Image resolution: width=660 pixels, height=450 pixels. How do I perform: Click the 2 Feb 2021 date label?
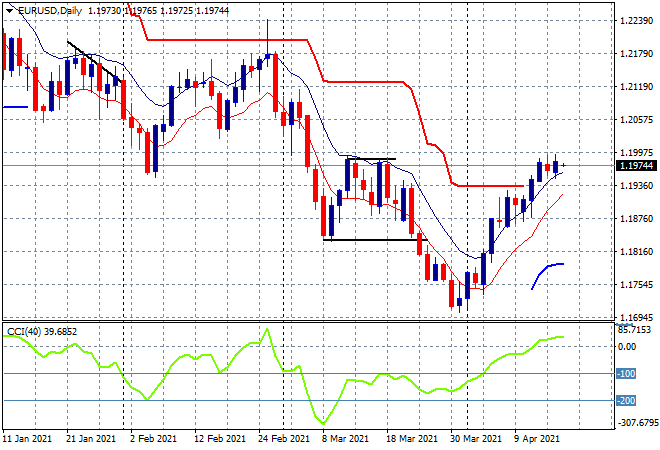click(x=154, y=439)
